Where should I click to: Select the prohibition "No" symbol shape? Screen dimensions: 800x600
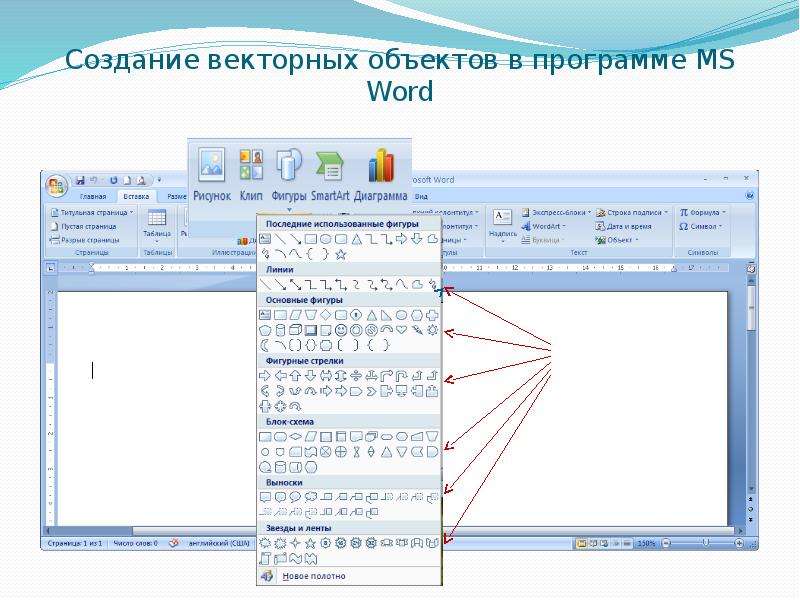pos(371,330)
